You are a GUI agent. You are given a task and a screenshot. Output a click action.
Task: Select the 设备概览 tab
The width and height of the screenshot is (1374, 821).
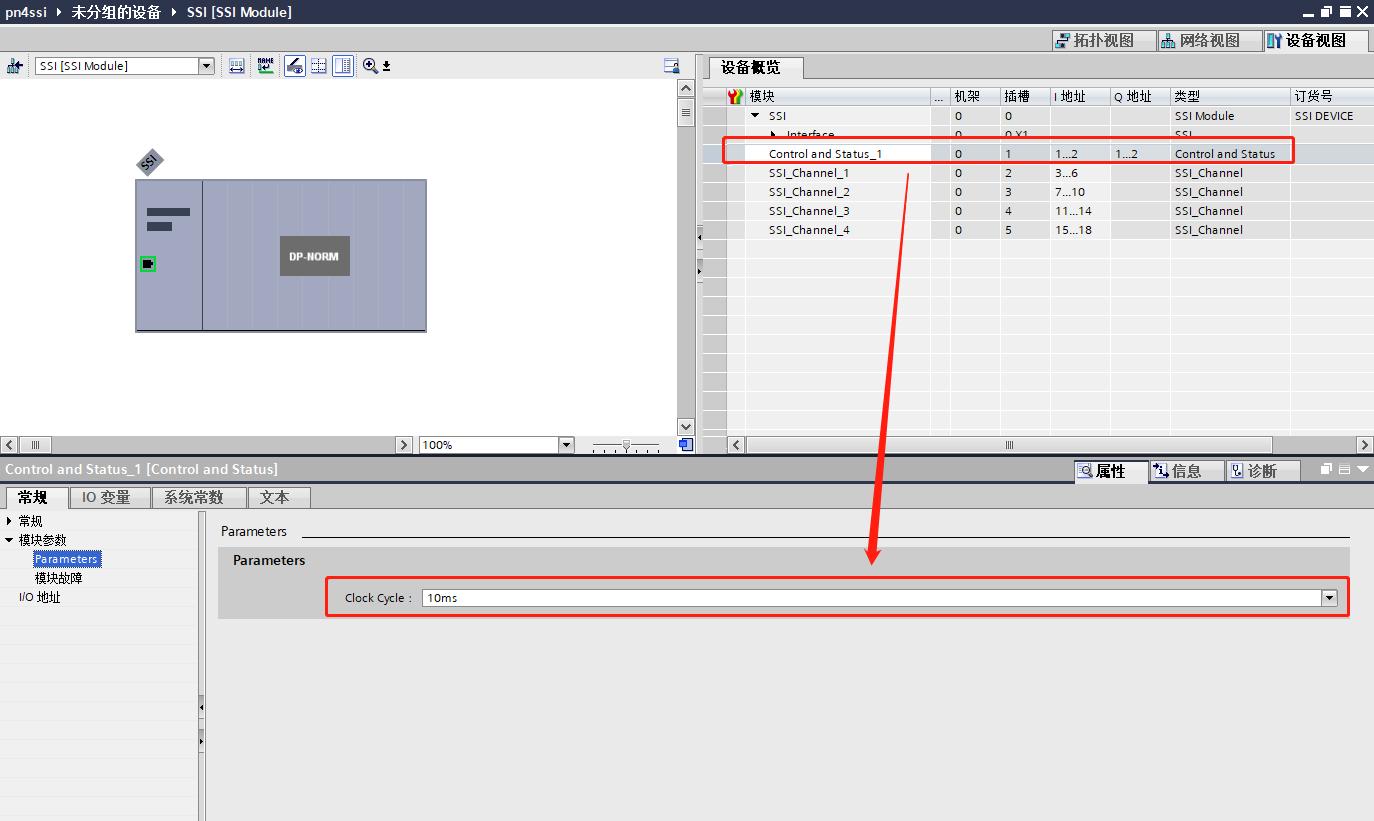click(755, 68)
